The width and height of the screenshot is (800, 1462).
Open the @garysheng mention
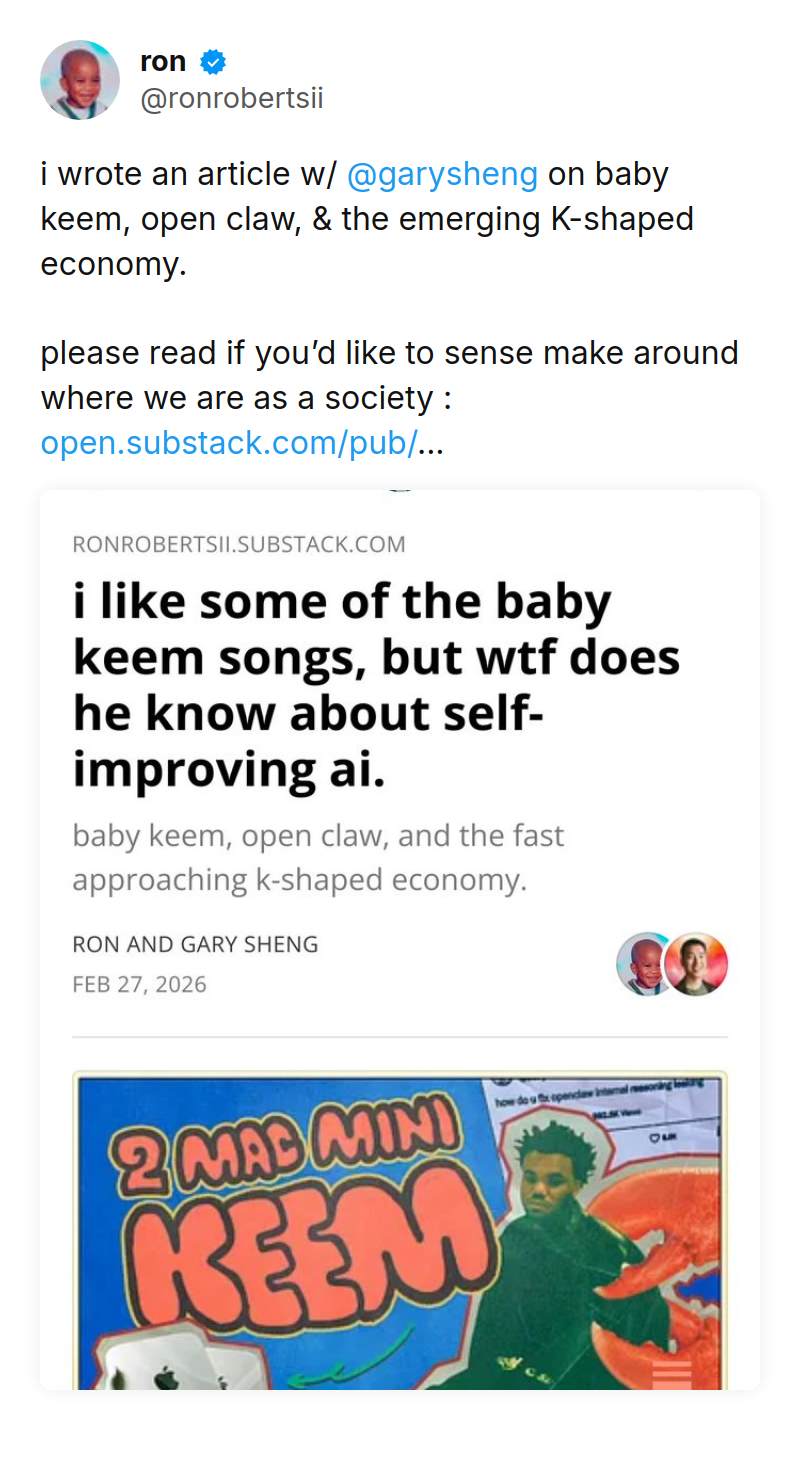coord(442,174)
